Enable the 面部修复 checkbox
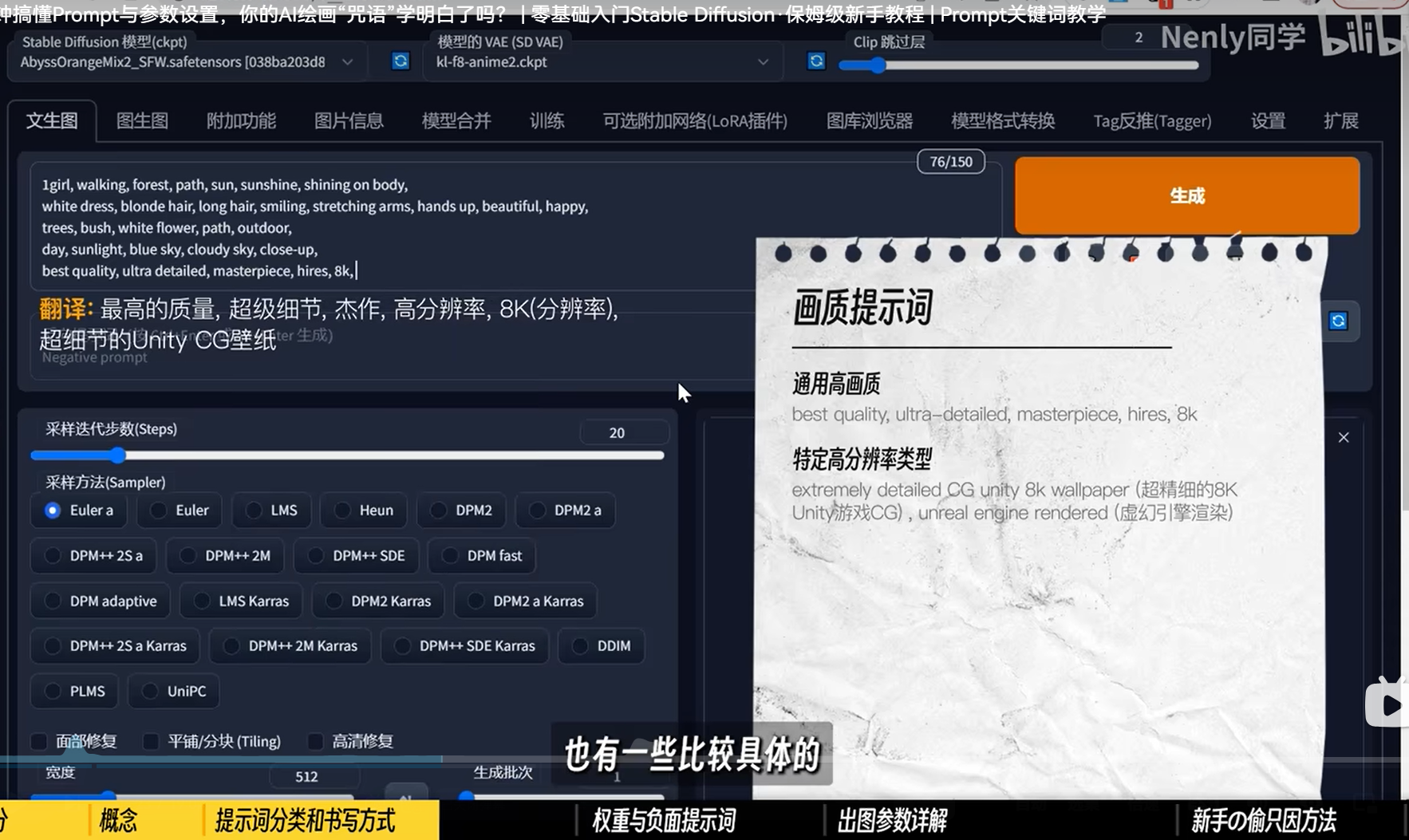The height and width of the screenshot is (840, 1409). [x=39, y=742]
